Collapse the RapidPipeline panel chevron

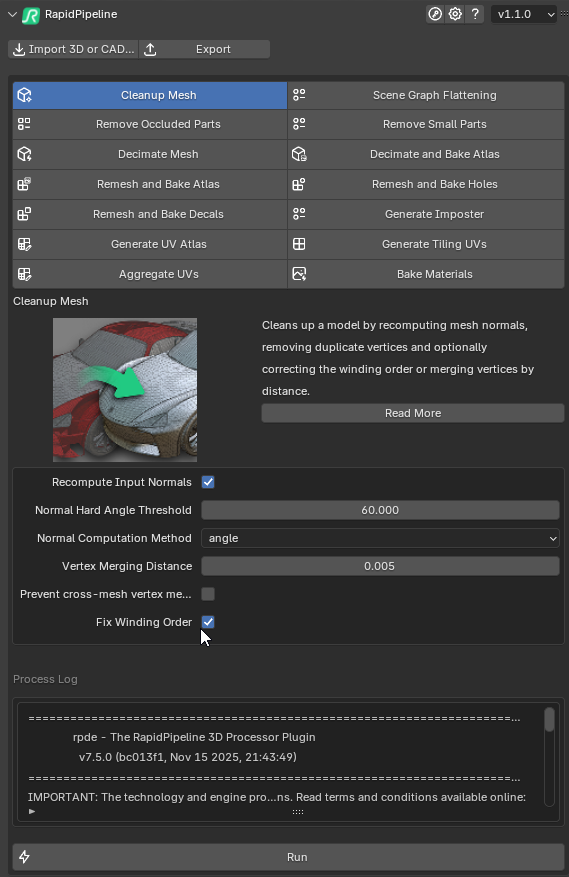click(x=12, y=15)
